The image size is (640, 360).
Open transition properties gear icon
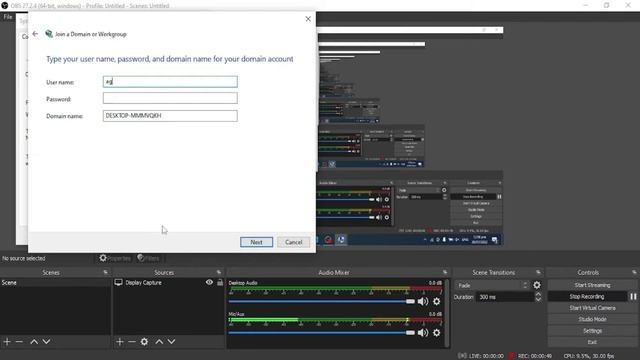(537, 285)
